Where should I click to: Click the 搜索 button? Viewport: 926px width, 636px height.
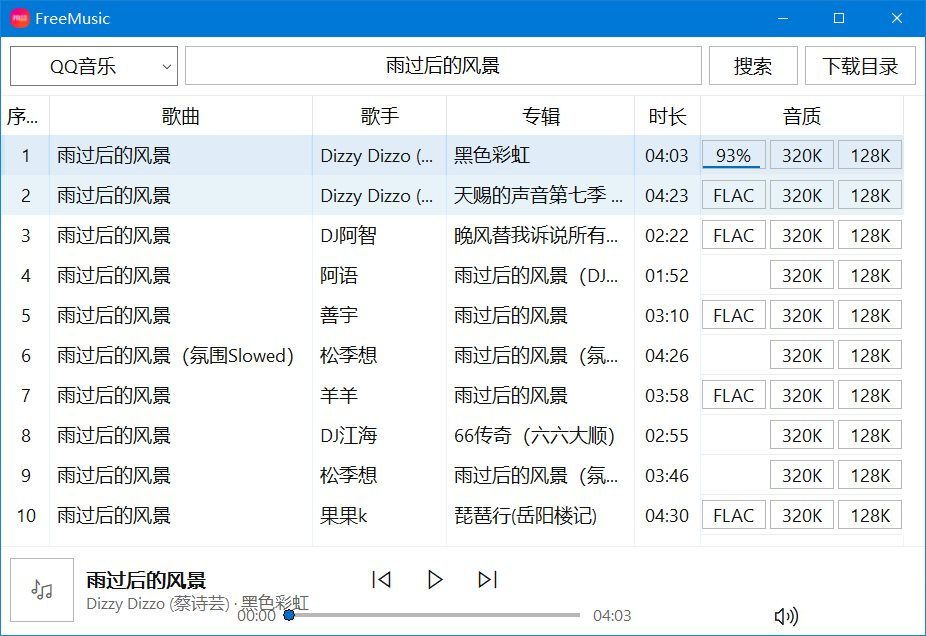(x=753, y=66)
